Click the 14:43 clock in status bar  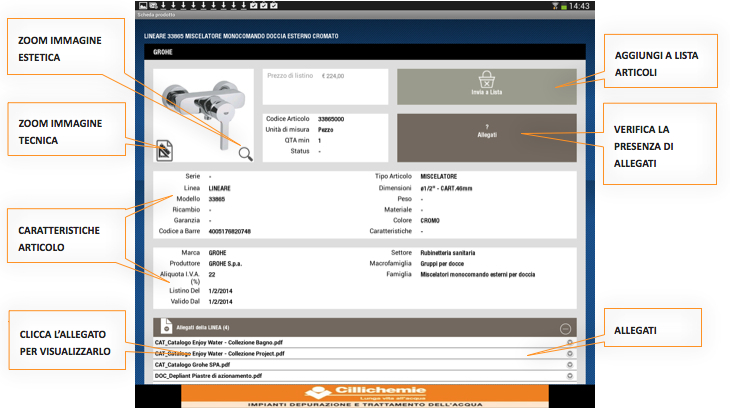tap(579, 6)
